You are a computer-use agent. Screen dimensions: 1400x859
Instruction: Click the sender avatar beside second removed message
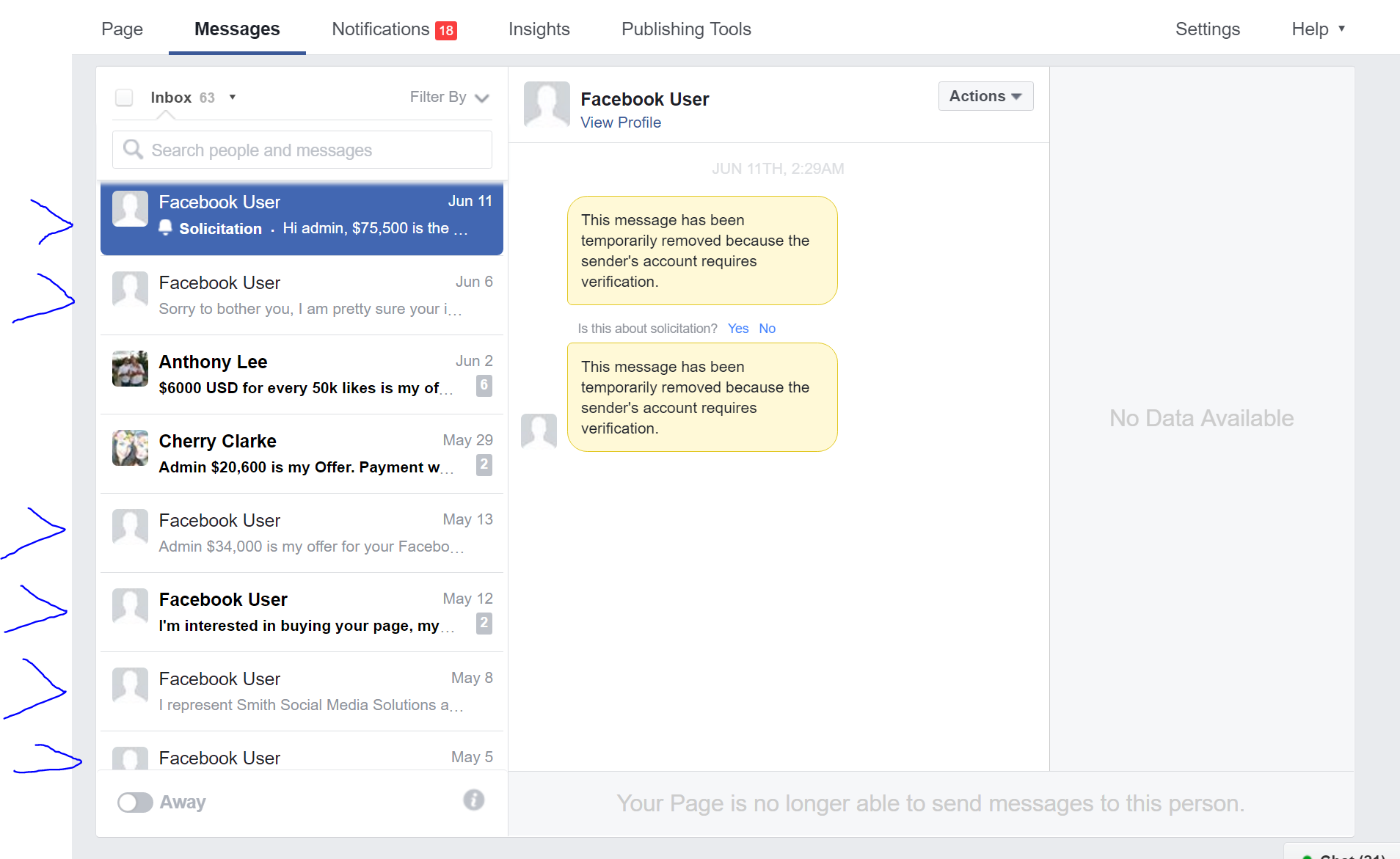539,431
